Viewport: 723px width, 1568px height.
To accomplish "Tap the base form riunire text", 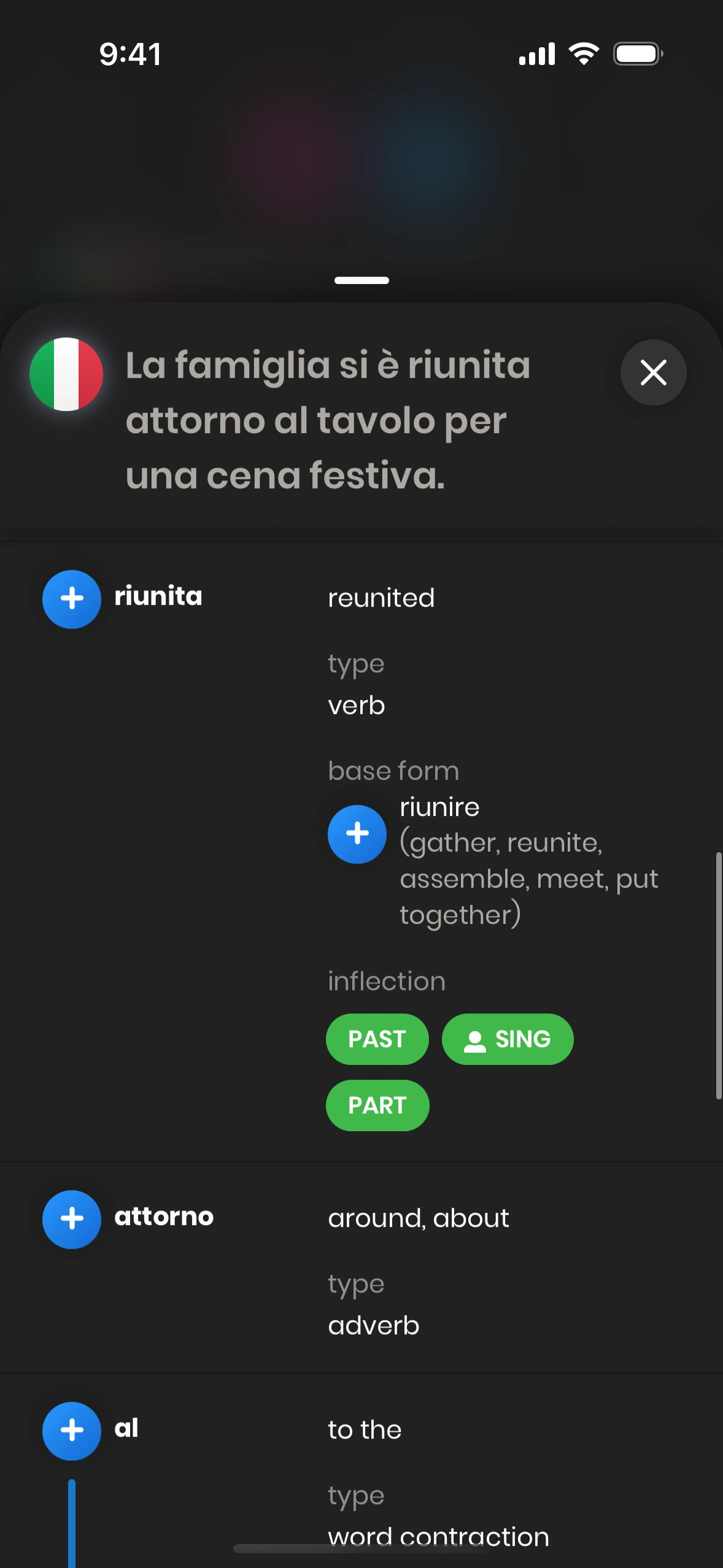I will (x=439, y=807).
